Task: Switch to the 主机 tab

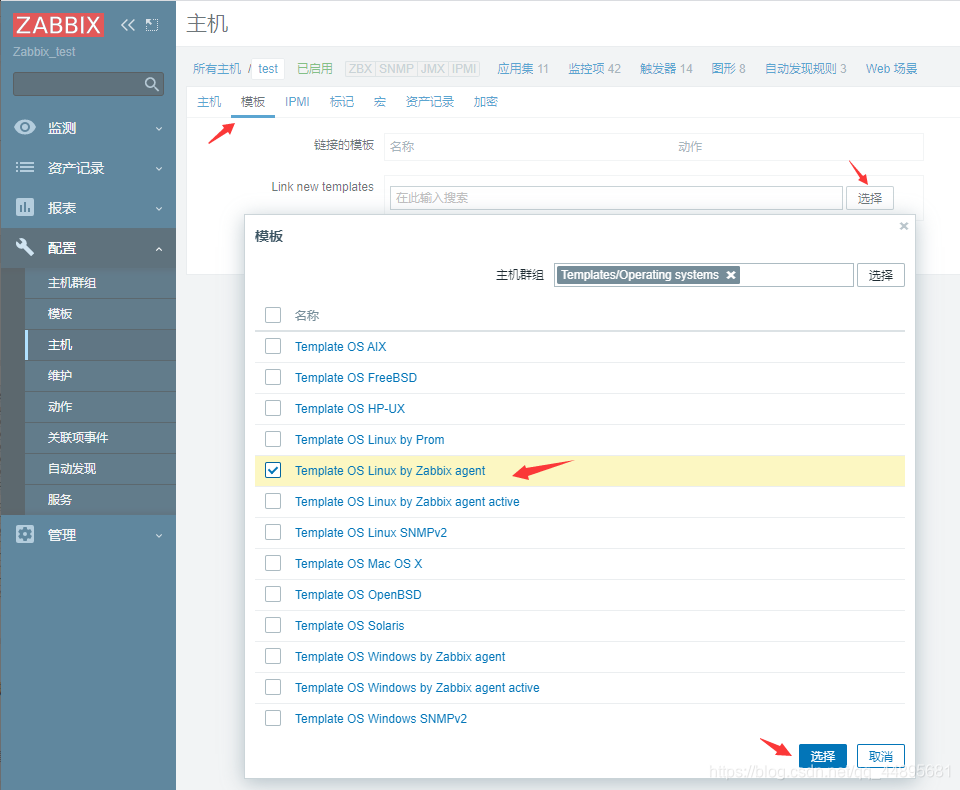Action: tap(209, 102)
